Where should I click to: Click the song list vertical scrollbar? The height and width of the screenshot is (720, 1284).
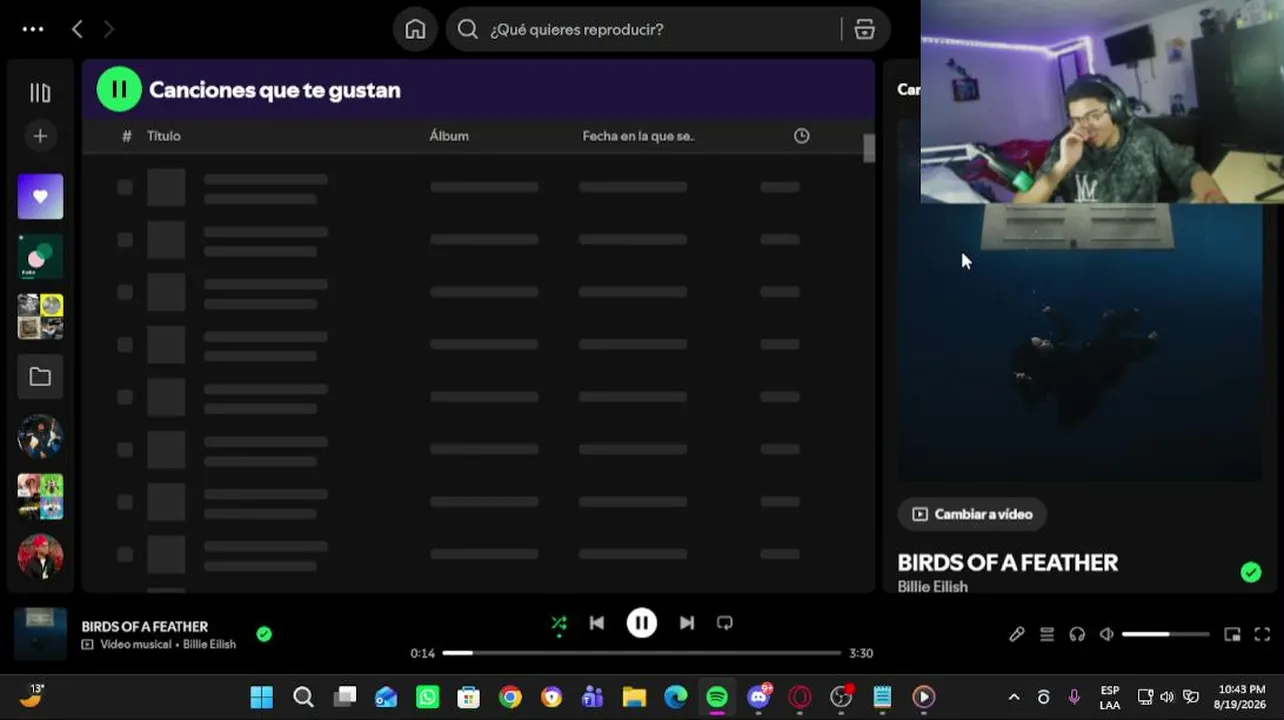(x=869, y=148)
